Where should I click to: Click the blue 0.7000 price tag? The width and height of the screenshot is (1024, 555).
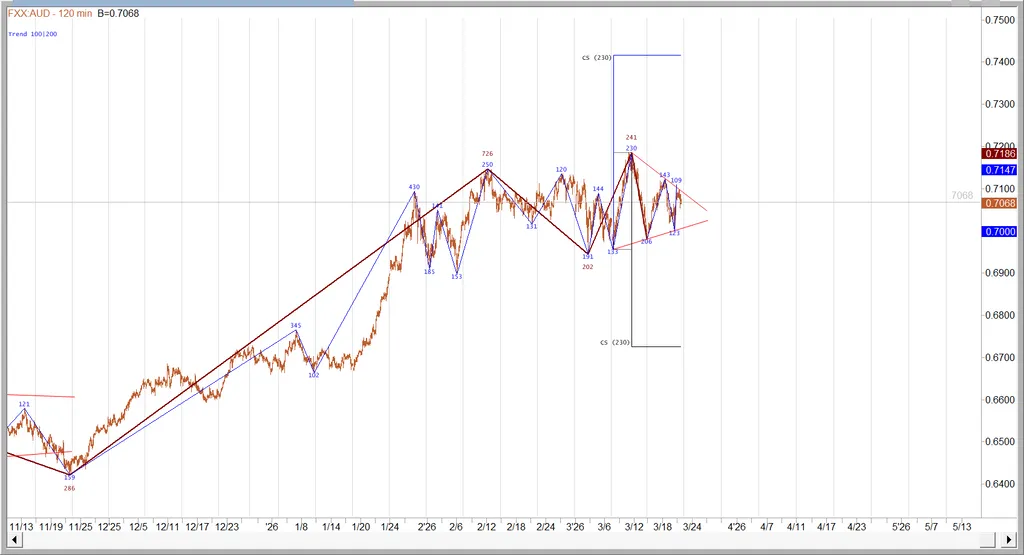click(x=1000, y=231)
